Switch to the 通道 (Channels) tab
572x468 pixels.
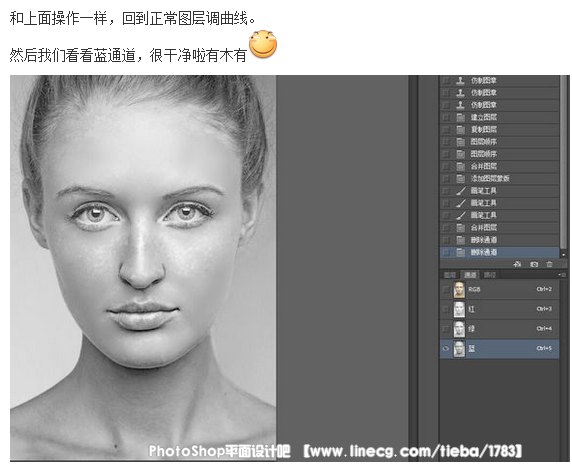tap(470, 275)
